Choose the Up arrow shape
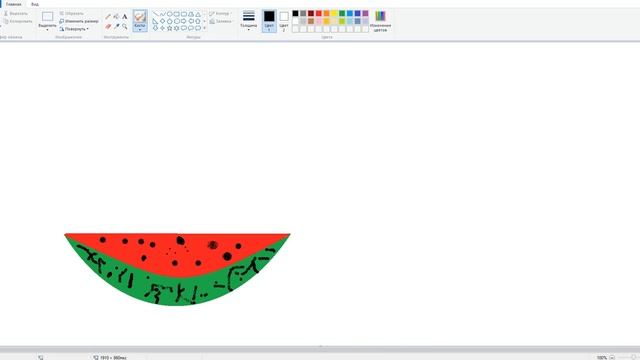 pos(198,21)
